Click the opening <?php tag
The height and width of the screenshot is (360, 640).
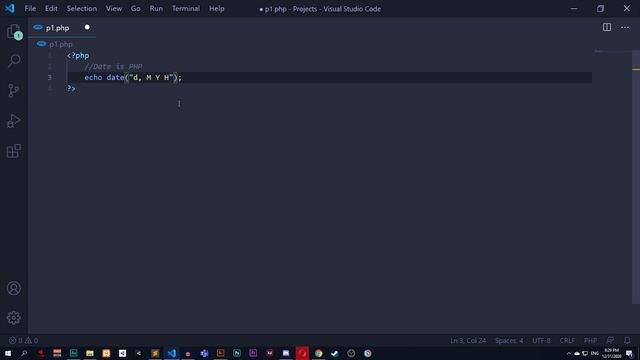pyautogui.click(x=78, y=56)
